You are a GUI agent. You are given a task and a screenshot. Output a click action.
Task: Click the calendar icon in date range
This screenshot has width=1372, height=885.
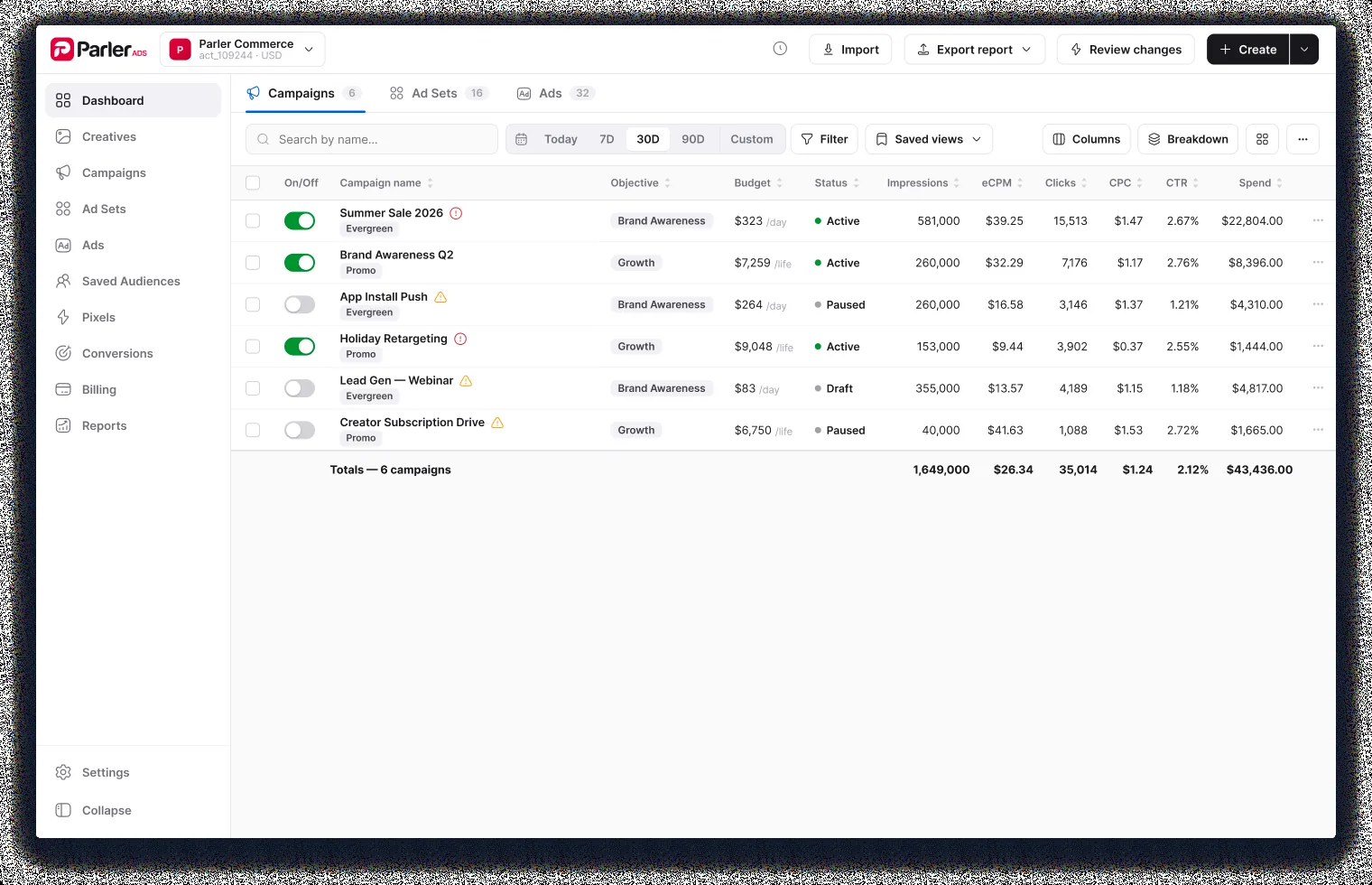[x=521, y=139]
